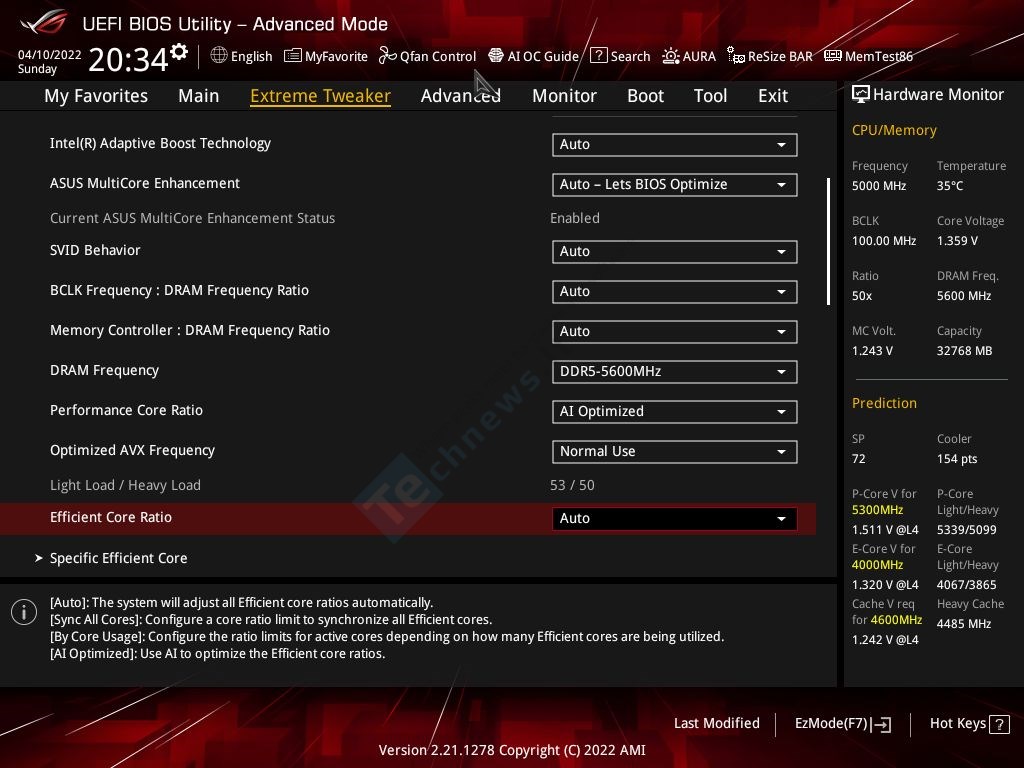Open AI OC Guide label

click(543, 57)
